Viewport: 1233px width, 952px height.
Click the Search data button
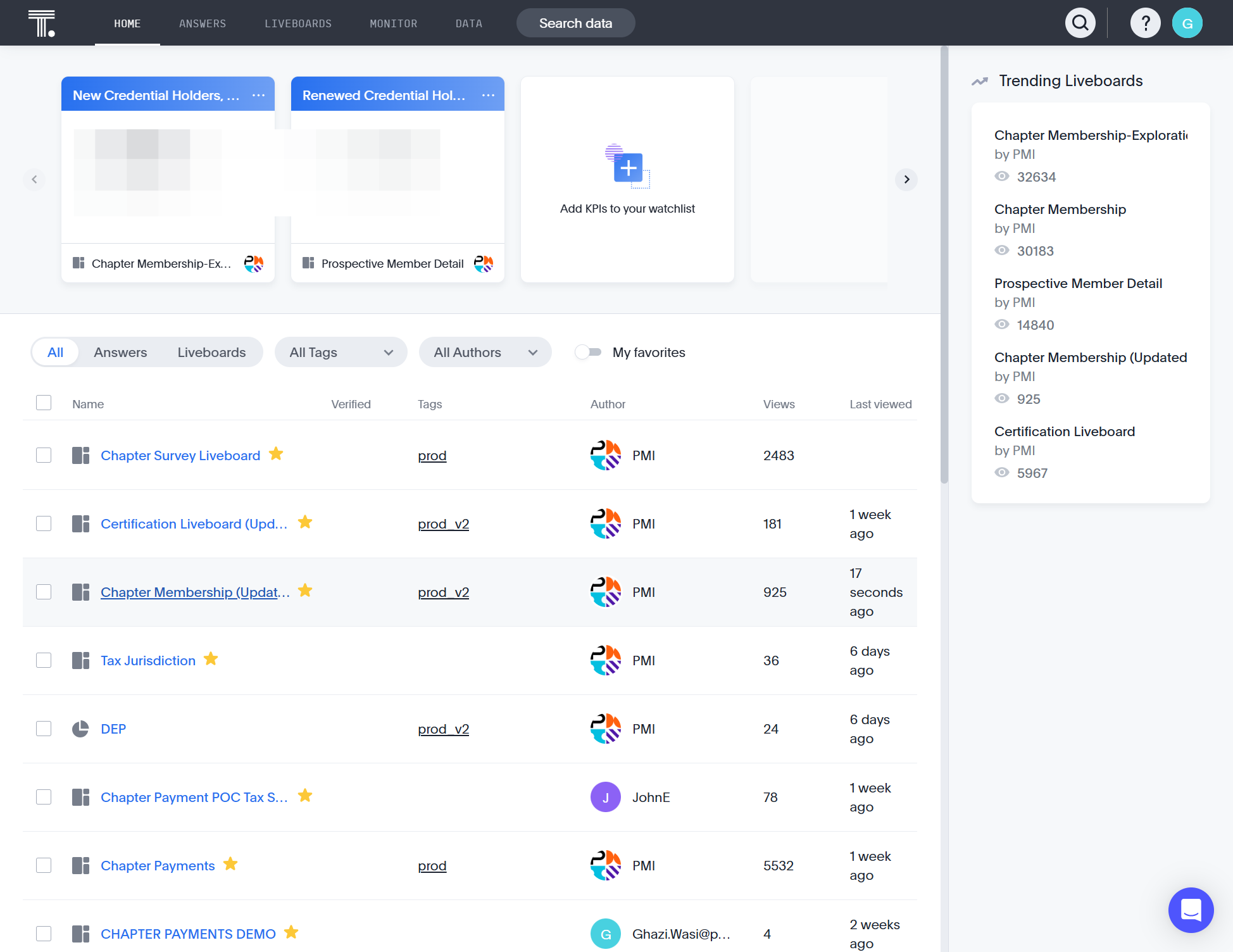point(575,23)
